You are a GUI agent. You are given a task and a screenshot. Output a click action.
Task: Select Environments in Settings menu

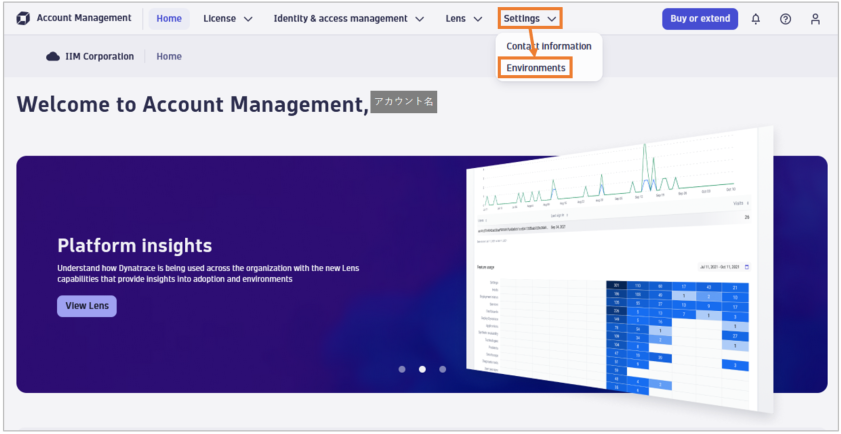tap(535, 68)
